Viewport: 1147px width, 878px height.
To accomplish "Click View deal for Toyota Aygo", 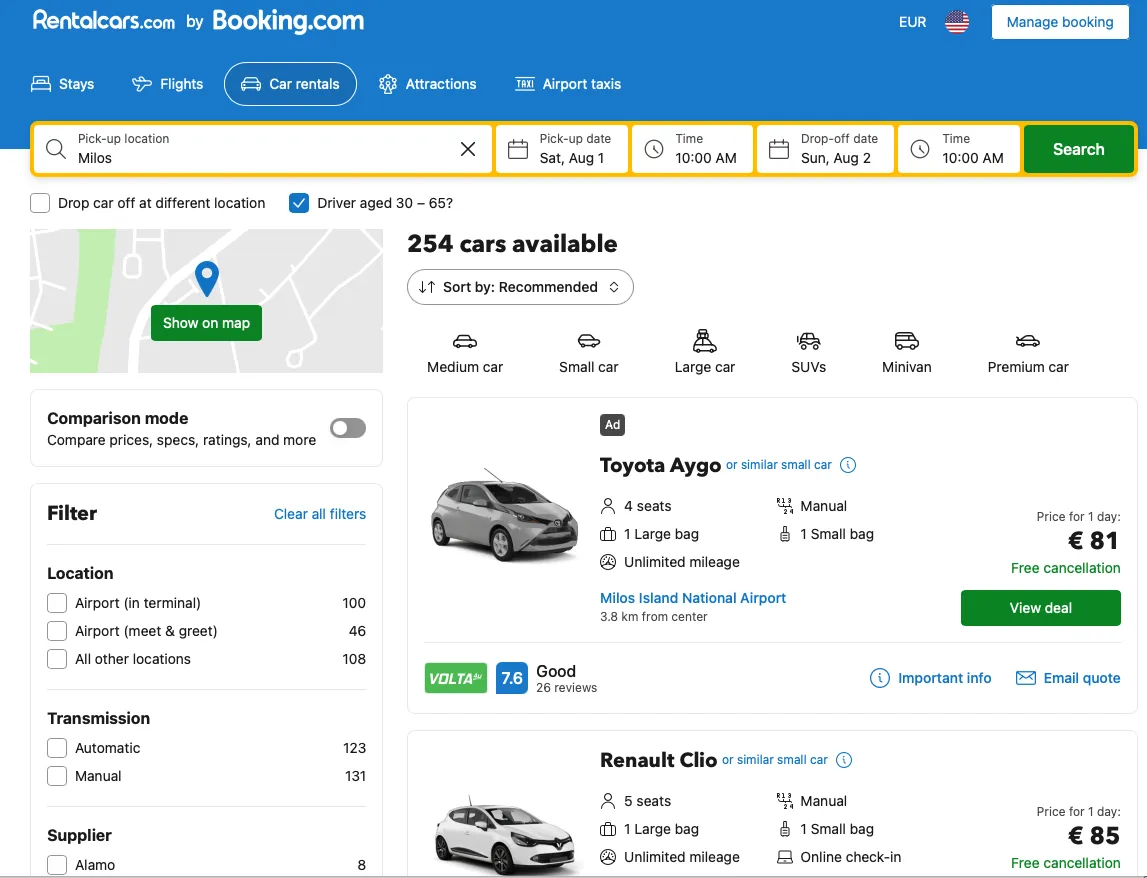I will coord(1040,608).
